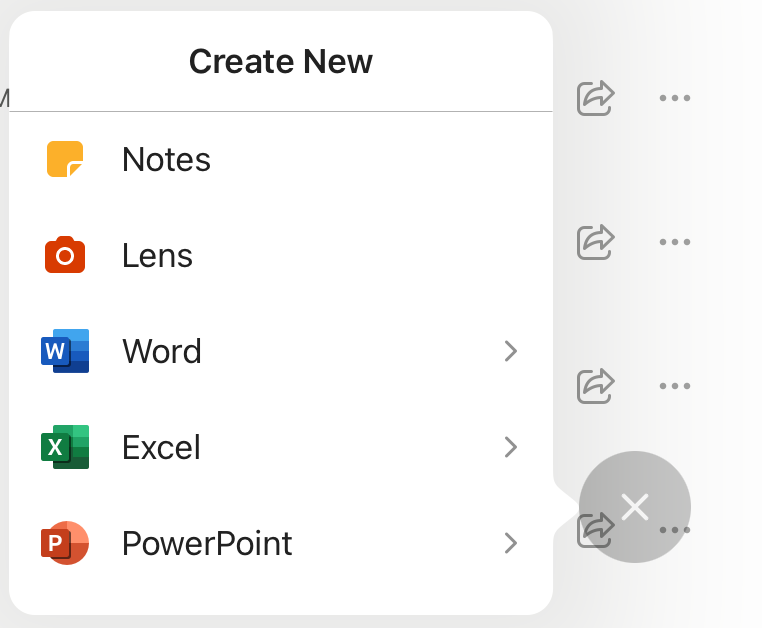The height and width of the screenshot is (628, 762).
Task: Click the green Excel app icon
Action: 65,447
